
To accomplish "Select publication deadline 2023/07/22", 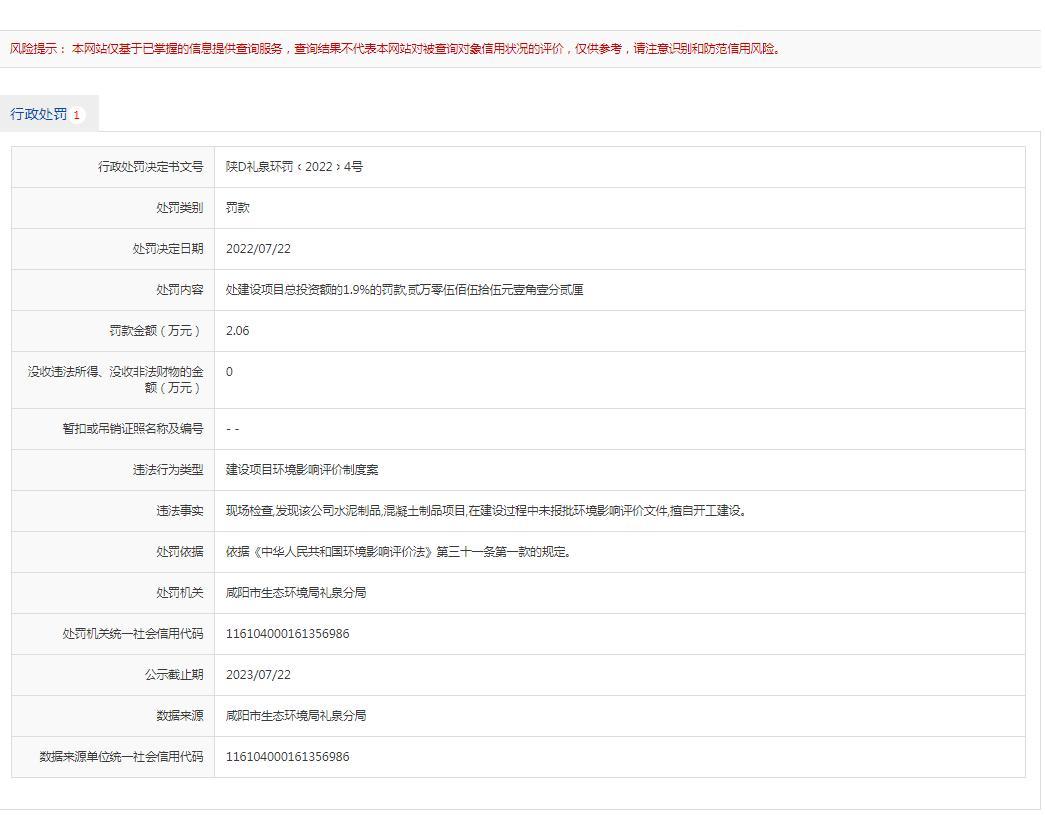I will [x=258, y=675].
